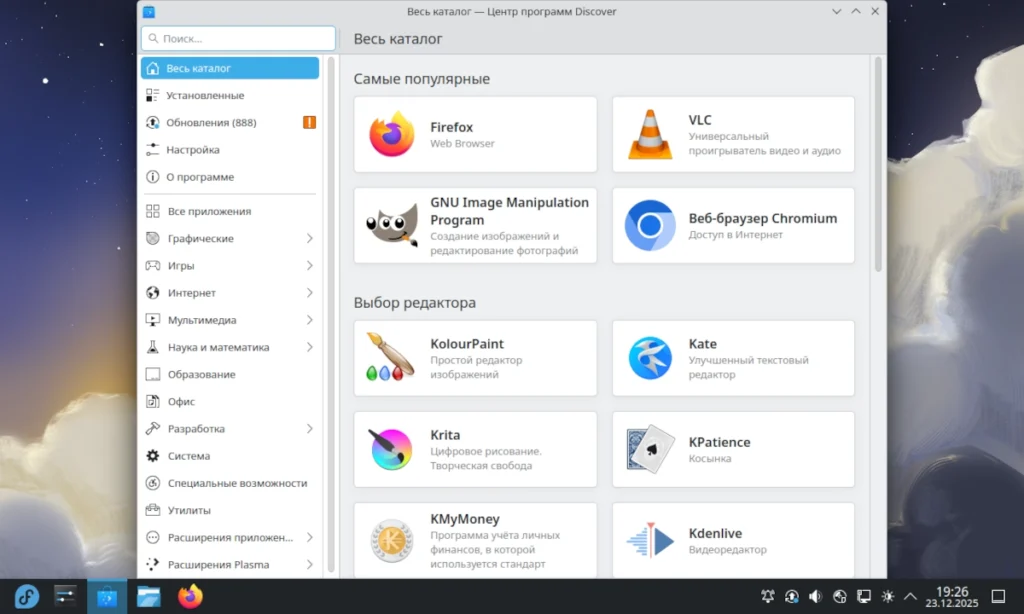Select the Kate editor icon

[650, 358]
